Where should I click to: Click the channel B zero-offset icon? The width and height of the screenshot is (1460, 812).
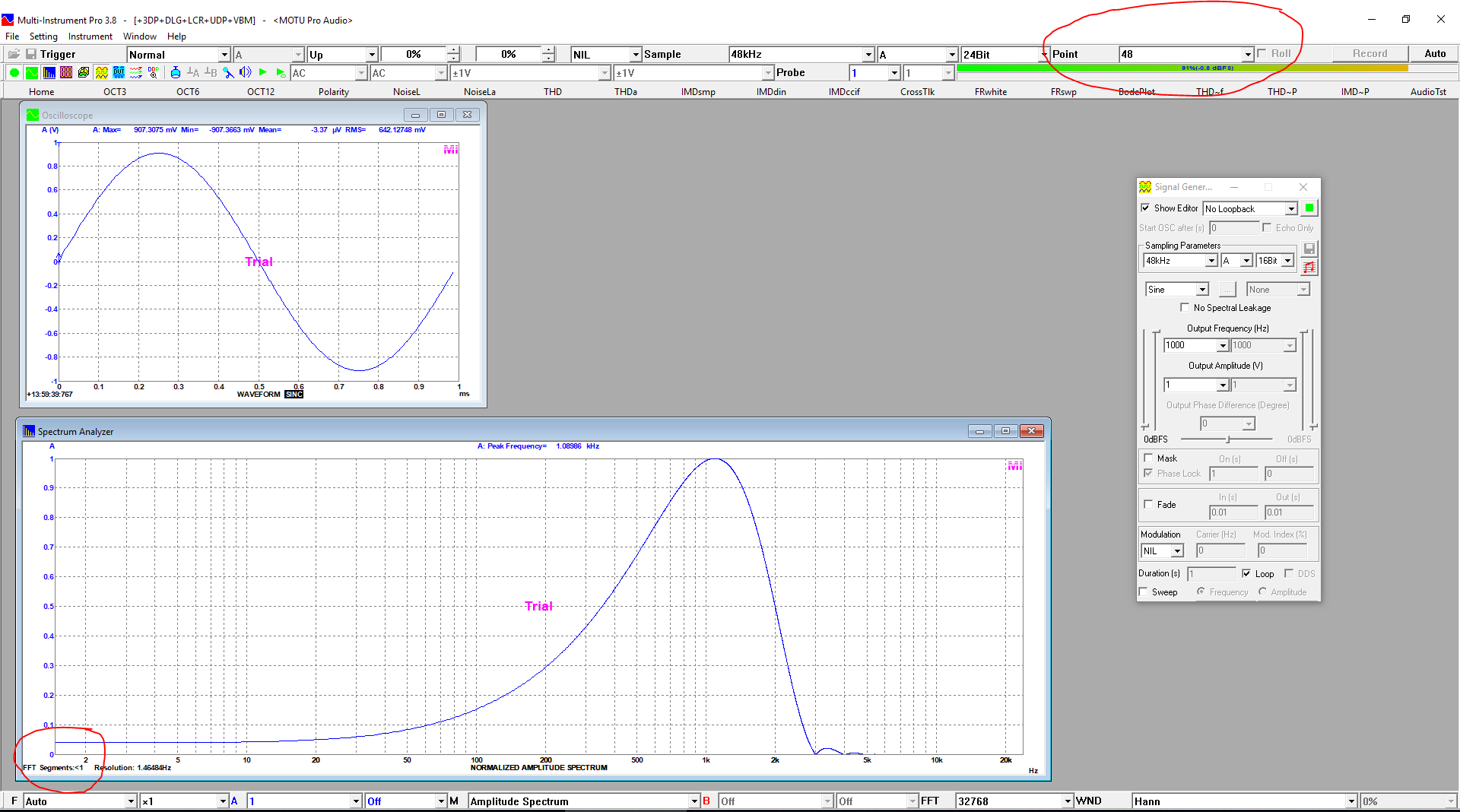click(211, 73)
